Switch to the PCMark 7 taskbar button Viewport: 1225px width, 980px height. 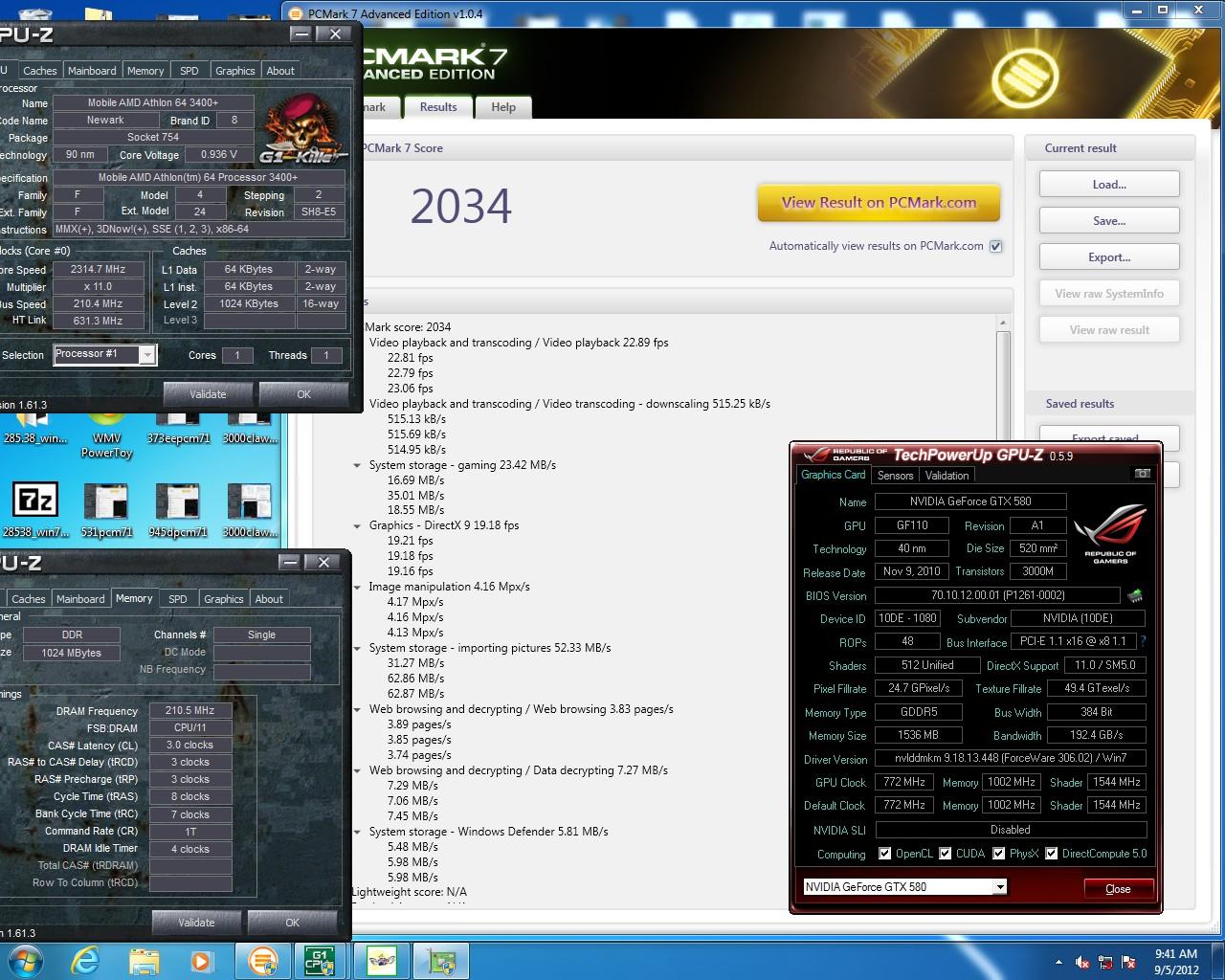(x=262, y=961)
